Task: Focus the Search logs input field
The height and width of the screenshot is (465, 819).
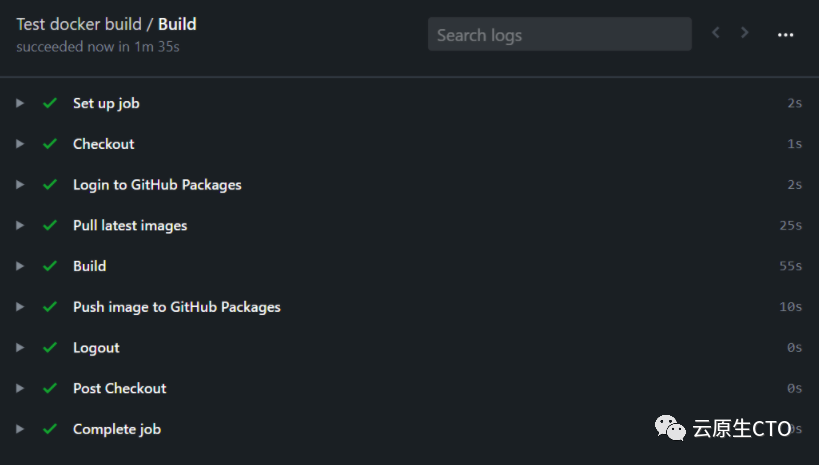Action: click(559, 34)
